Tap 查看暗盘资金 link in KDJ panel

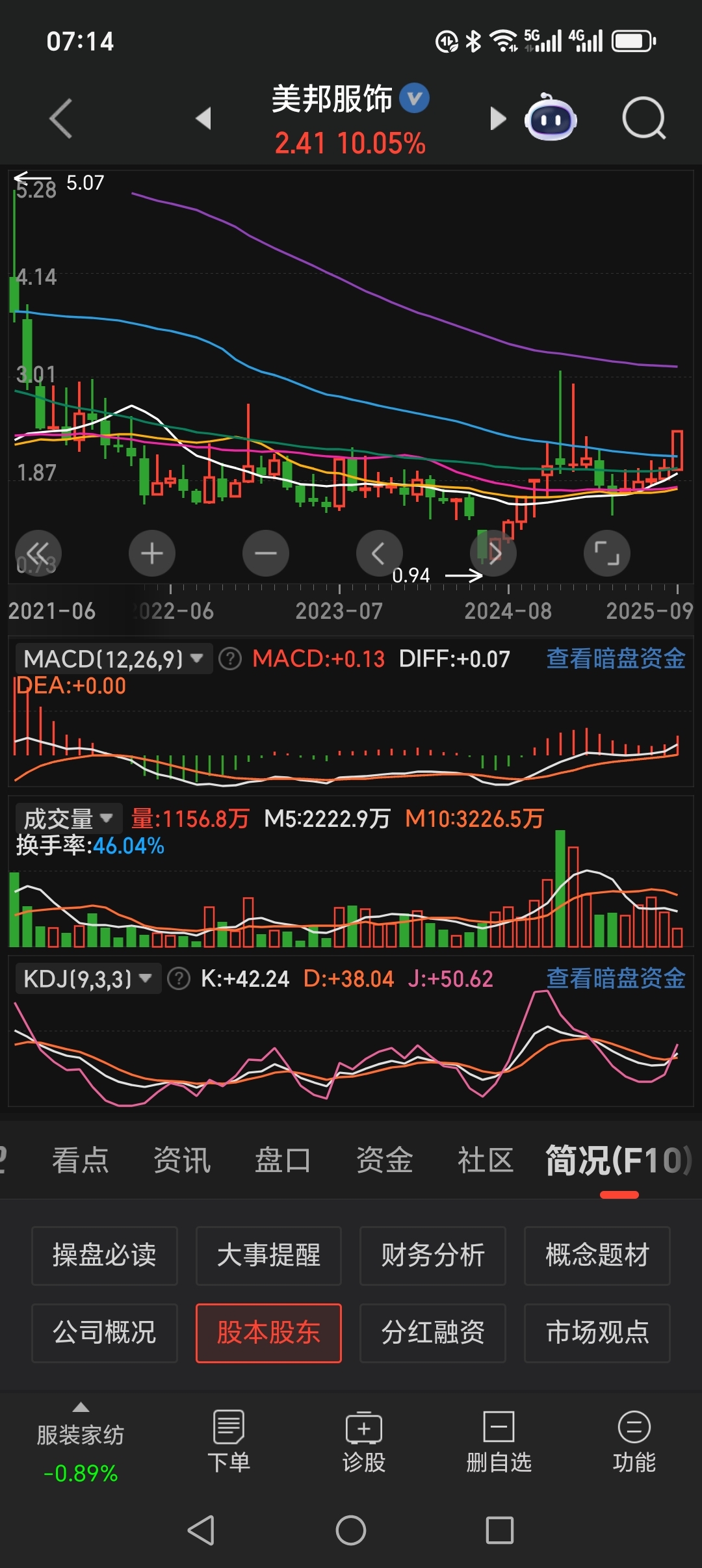point(616,978)
